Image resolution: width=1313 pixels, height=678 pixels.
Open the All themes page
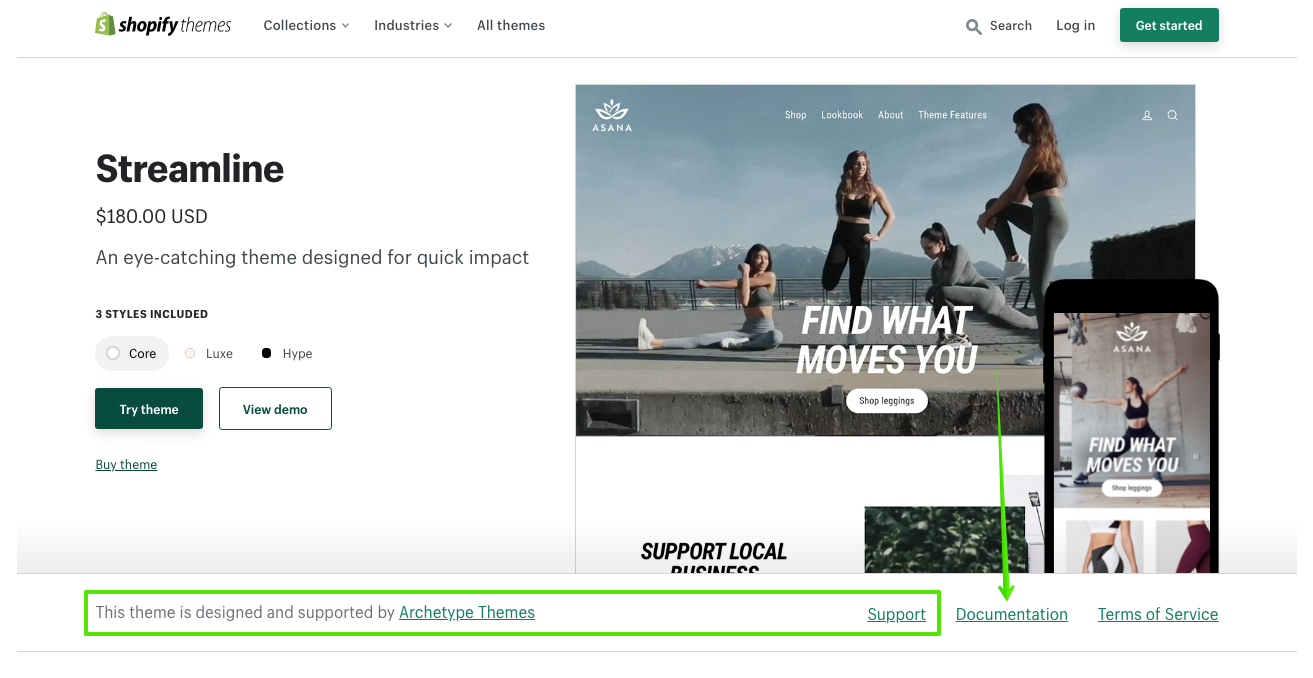point(511,26)
